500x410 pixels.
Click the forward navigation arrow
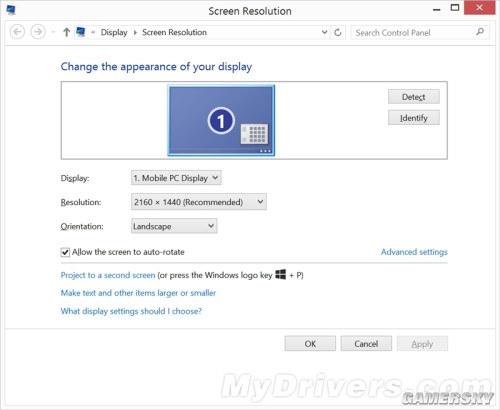click(38, 32)
